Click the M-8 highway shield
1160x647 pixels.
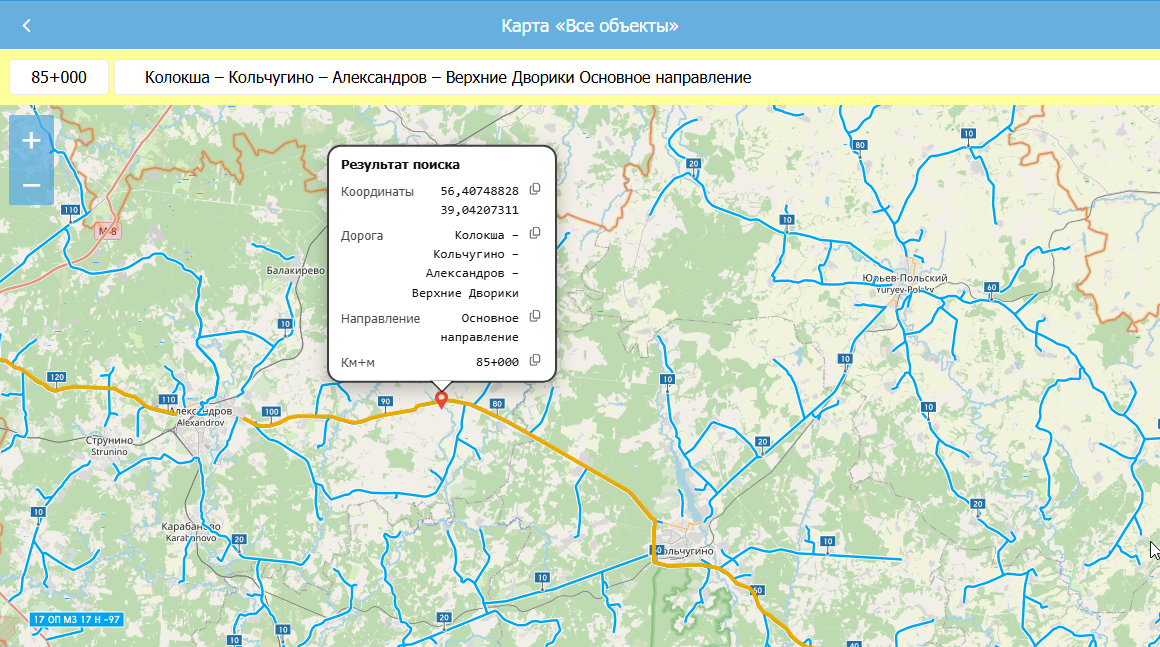pos(107,231)
